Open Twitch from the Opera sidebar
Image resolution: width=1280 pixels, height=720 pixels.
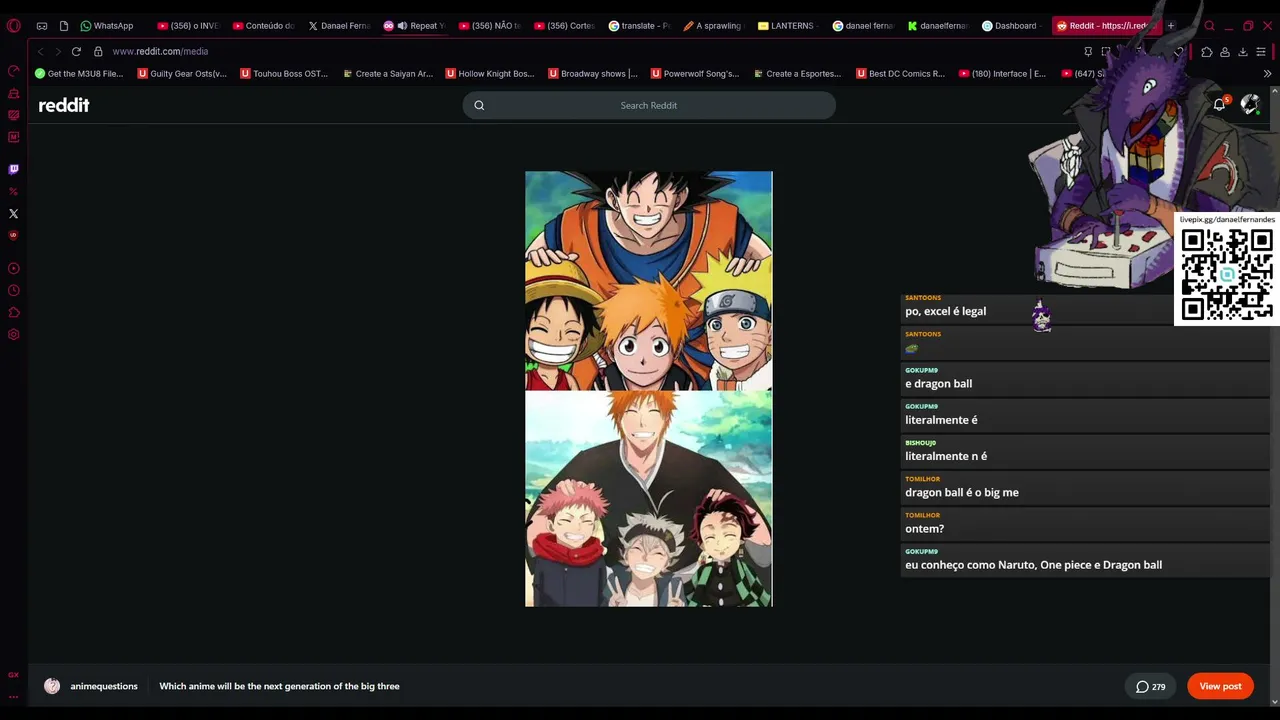[13, 169]
